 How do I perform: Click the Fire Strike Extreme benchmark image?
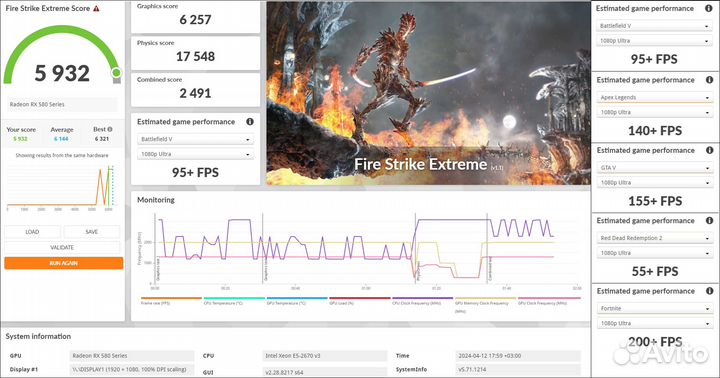pyautogui.click(x=428, y=93)
